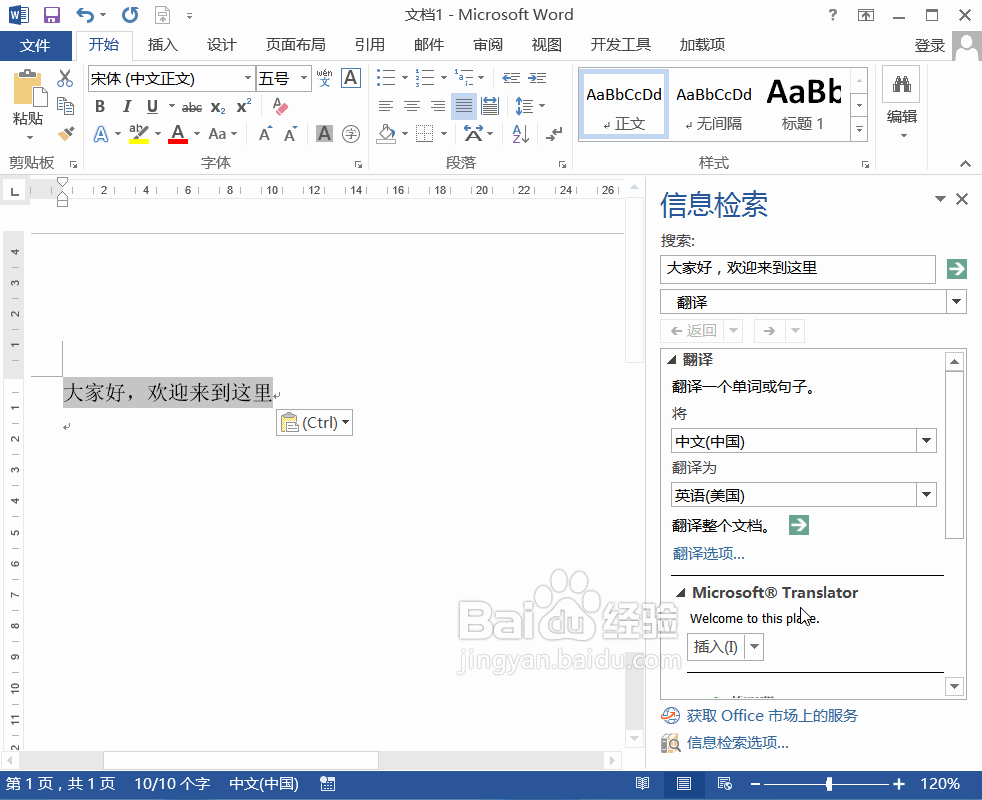
Task: Click the search text input field
Action: coord(798,269)
